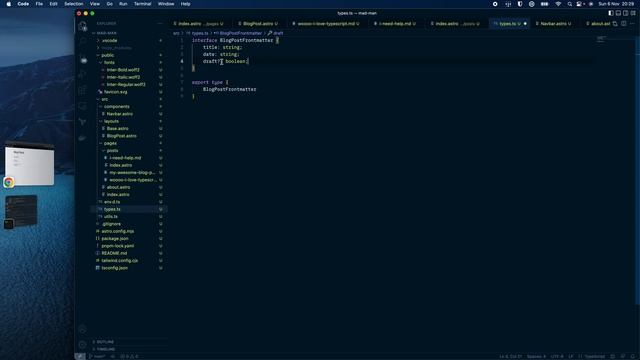640x360 pixels.
Task: Open favicon.svg in explorer
Action: click(x=130, y=92)
